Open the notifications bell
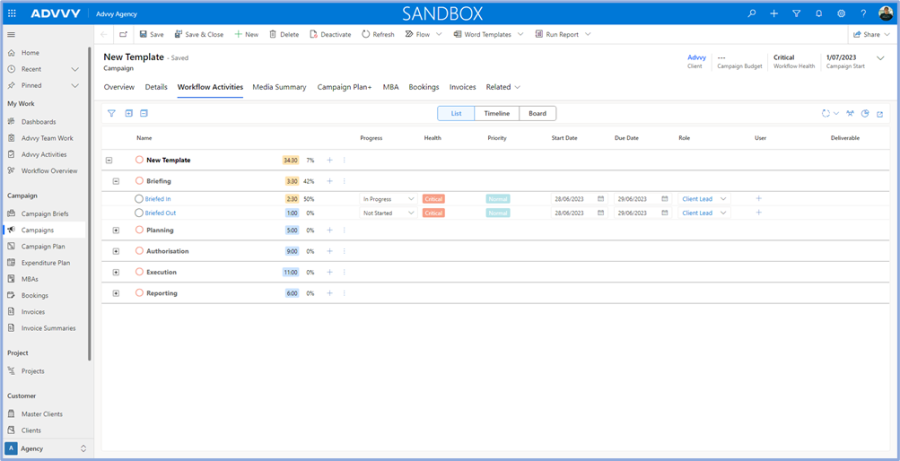 tap(818, 13)
